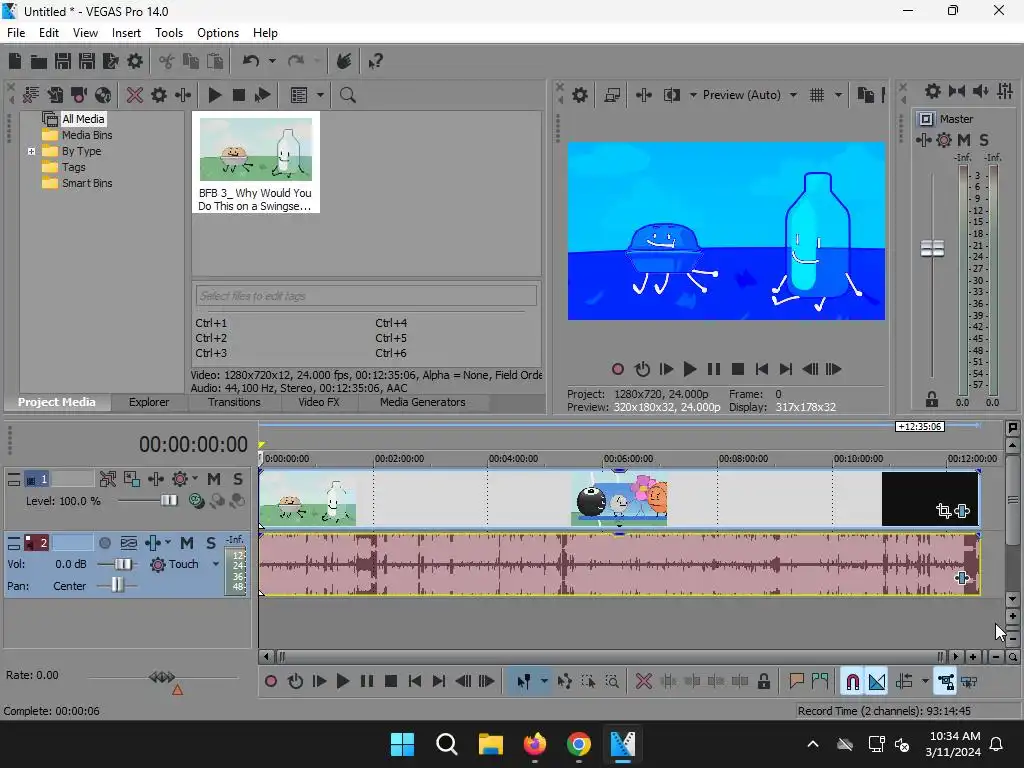Open Google Chrome from the taskbar
The height and width of the screenshot is (768, 1024).
click(579, 744)
